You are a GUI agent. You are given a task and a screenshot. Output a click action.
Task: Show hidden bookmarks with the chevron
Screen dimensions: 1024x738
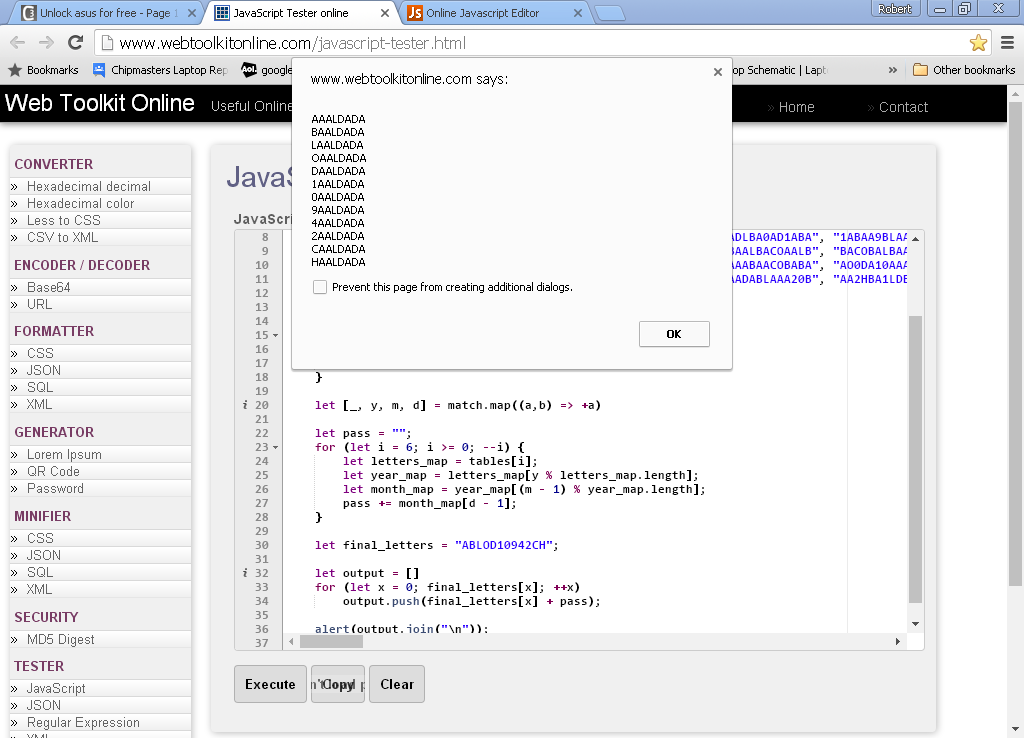(x=893, y=70)
